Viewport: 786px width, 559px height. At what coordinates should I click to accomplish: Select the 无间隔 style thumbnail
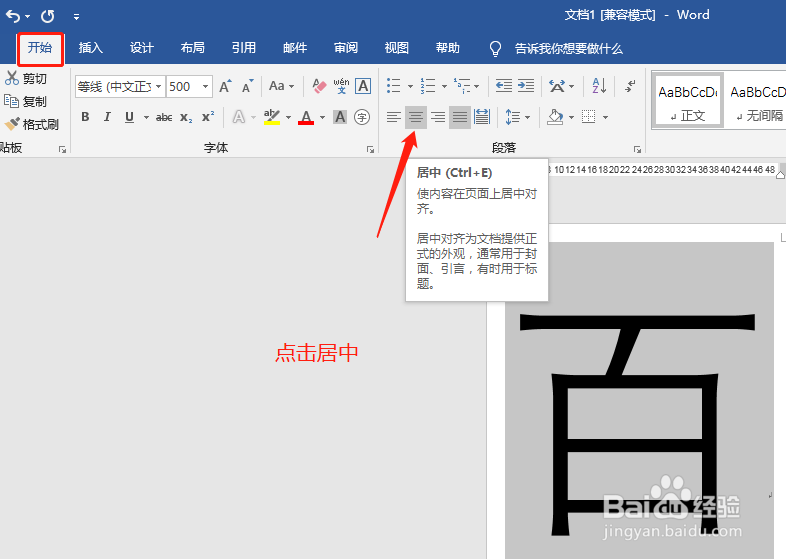click(756, 100)
